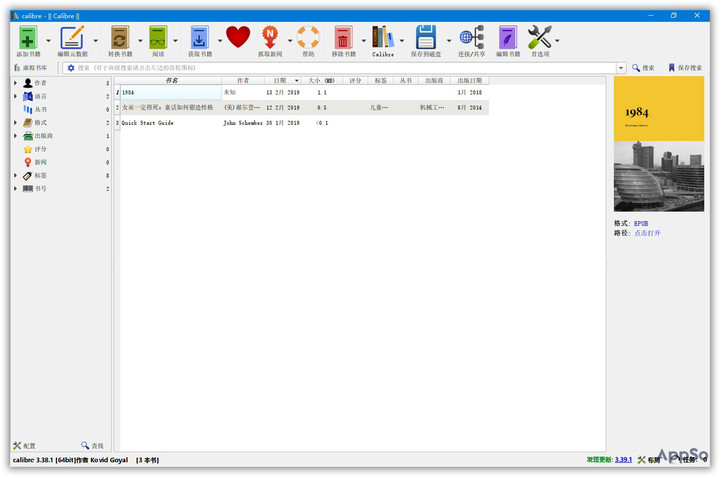
Task: Open the Read (阅读) dropdown arrow
Action: coord(175,40)
